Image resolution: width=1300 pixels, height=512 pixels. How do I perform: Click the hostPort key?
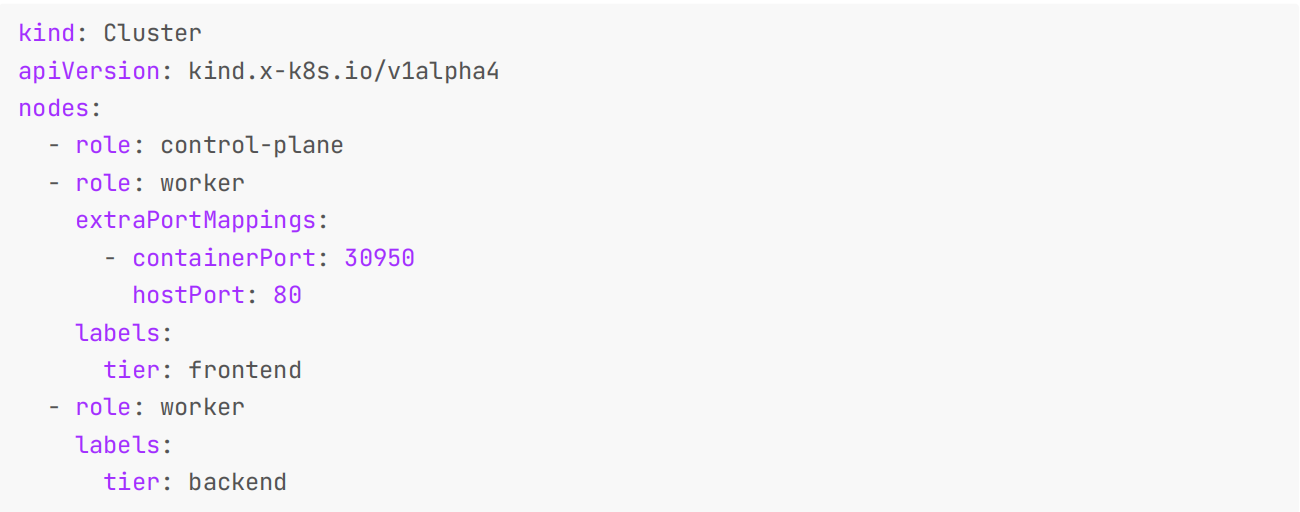[x=188, y=296]
